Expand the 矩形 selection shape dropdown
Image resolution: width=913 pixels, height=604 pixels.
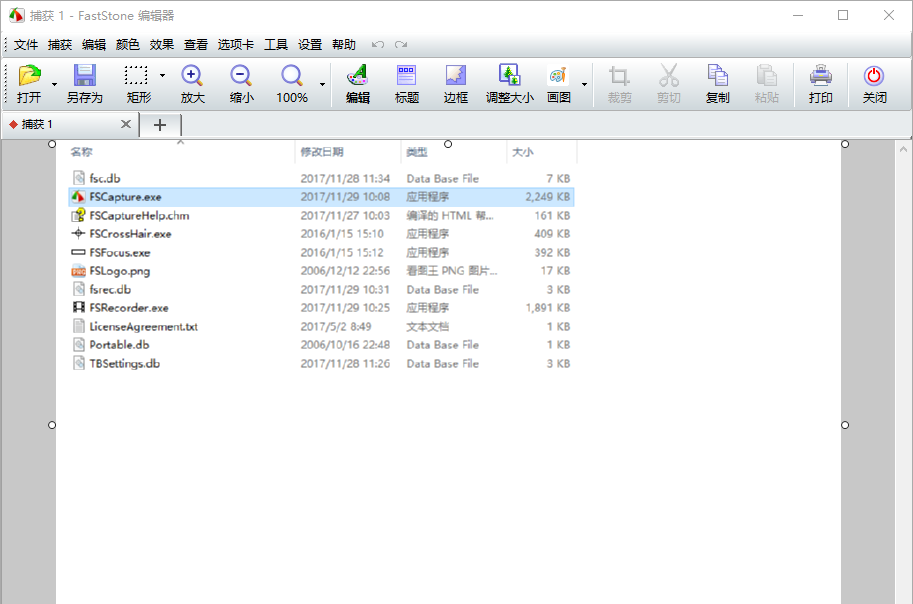click(x=162, y=75)
